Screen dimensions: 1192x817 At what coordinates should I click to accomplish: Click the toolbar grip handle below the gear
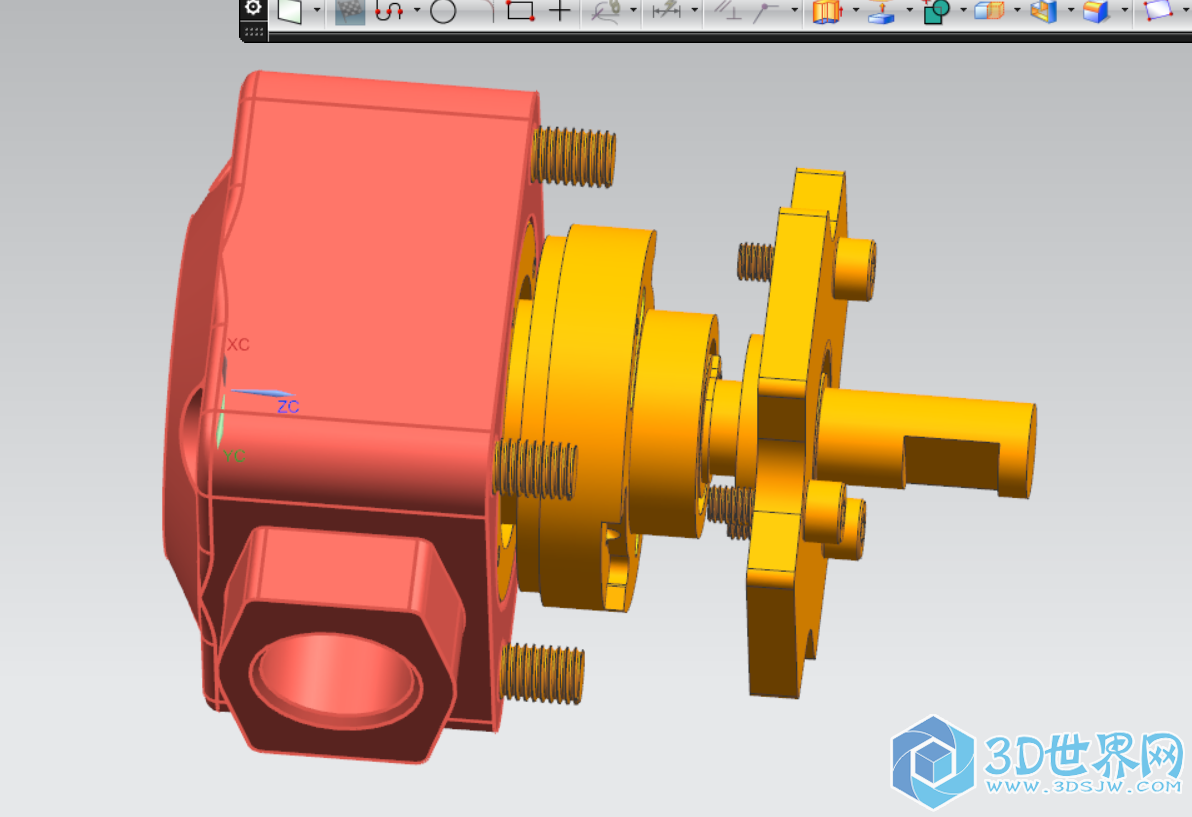click(254, 32)
